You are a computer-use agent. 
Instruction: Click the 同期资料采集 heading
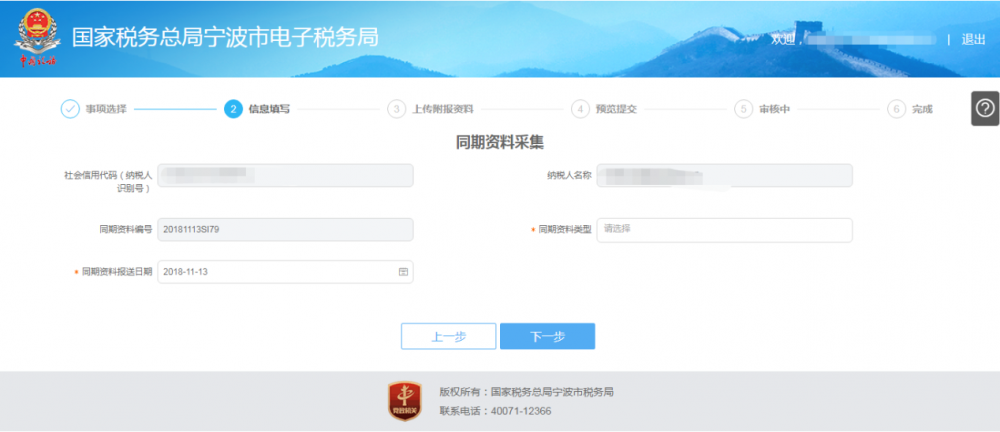pyautogui.click(x=499, y=142)
